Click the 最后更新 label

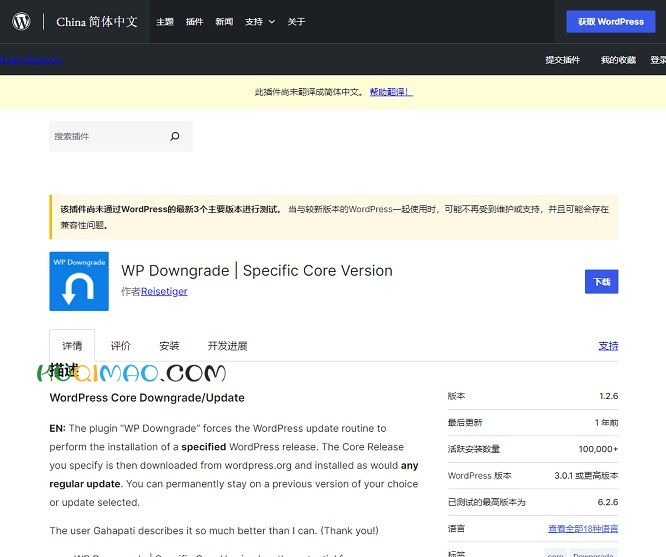(x=465, y=422)
